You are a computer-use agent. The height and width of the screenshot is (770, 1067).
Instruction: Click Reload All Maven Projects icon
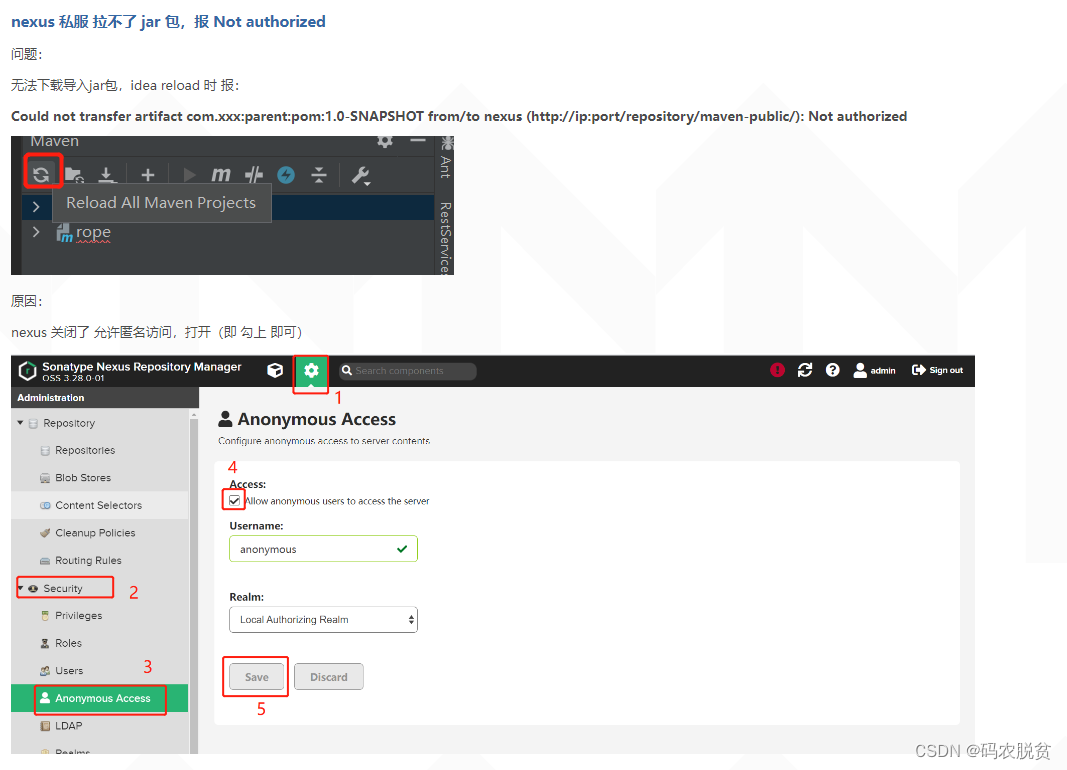coord(42,175)
